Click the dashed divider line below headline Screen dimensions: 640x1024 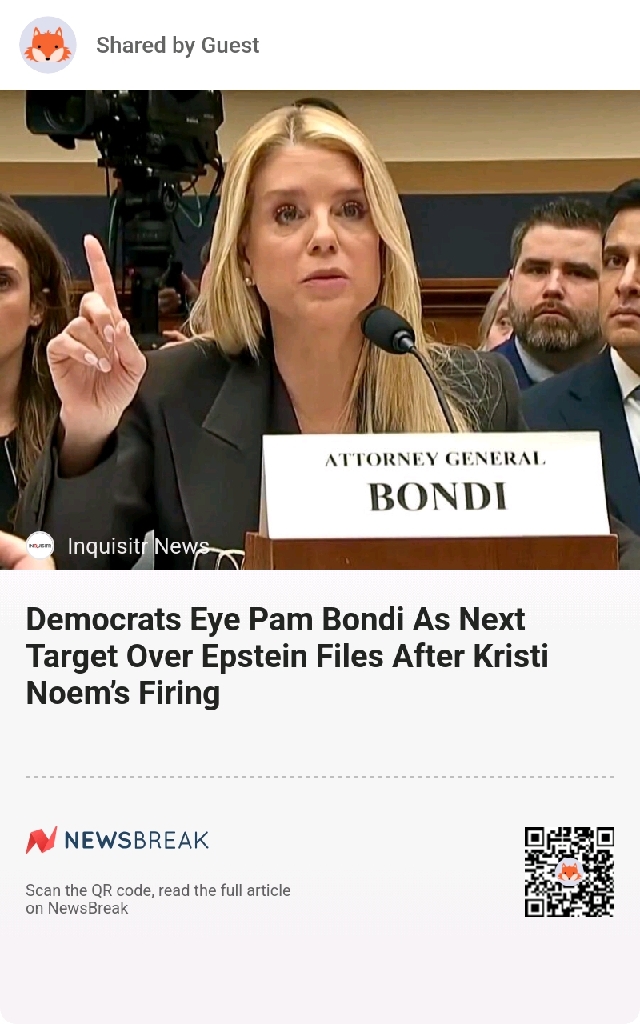[320, 777]
